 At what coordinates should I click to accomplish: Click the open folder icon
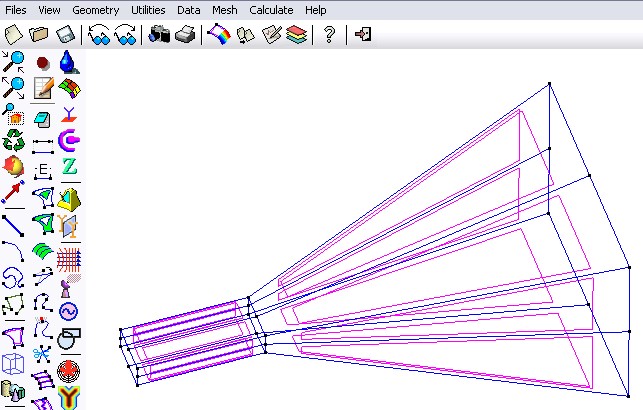39,34
